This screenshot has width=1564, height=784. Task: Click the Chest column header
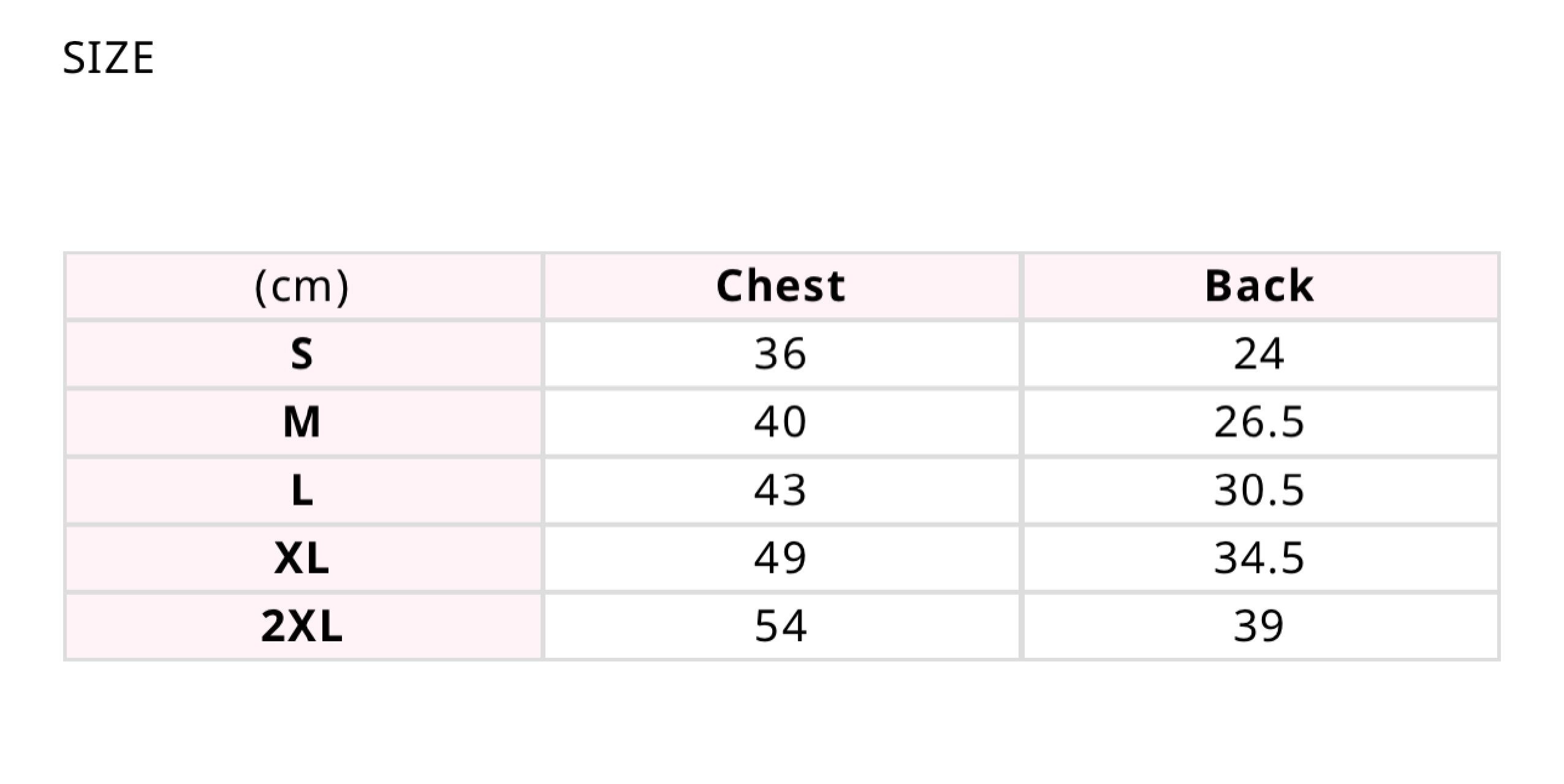pos(781,287)
